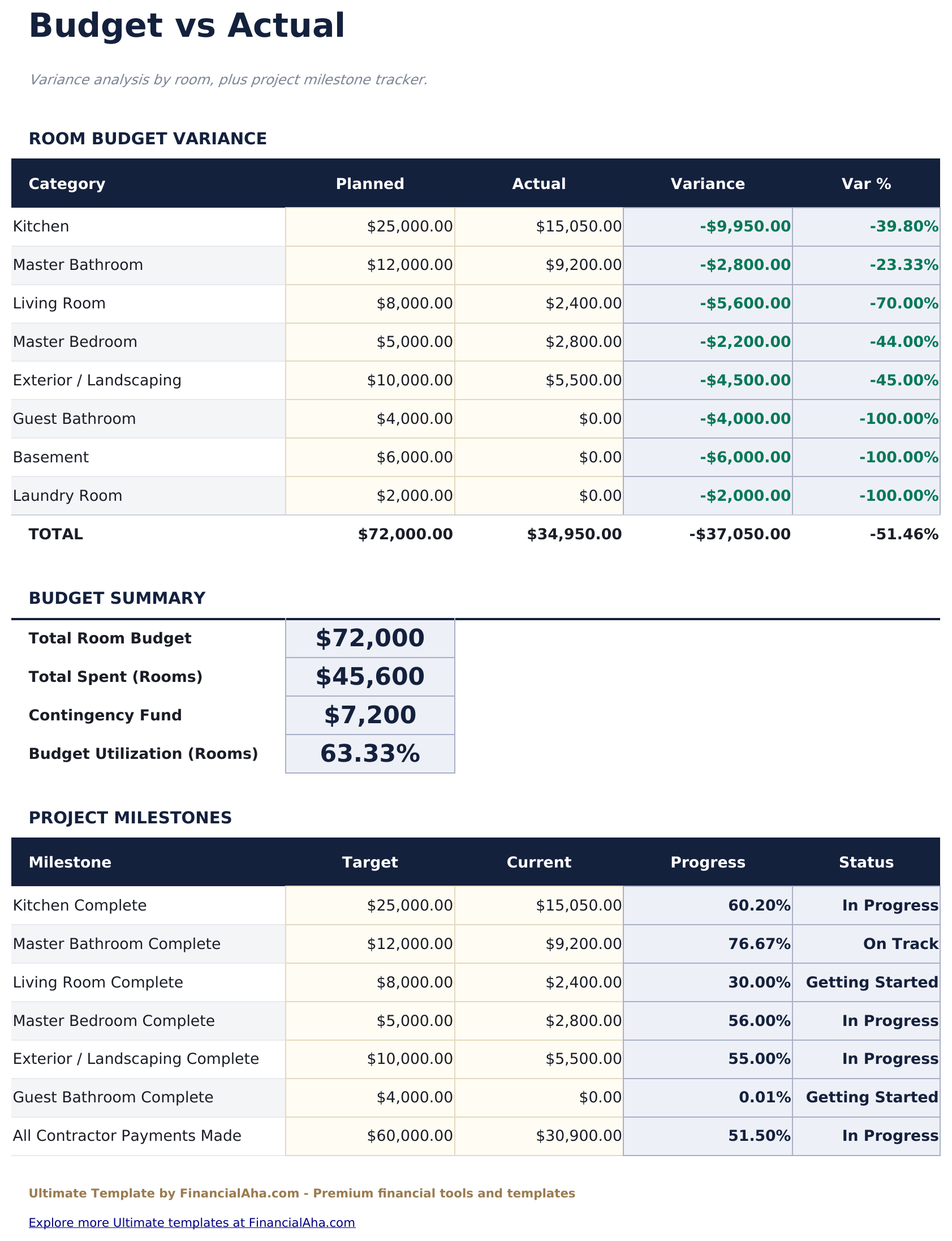Click the Var % column header
Screen dimensions: 952x1241
(865, 184)
